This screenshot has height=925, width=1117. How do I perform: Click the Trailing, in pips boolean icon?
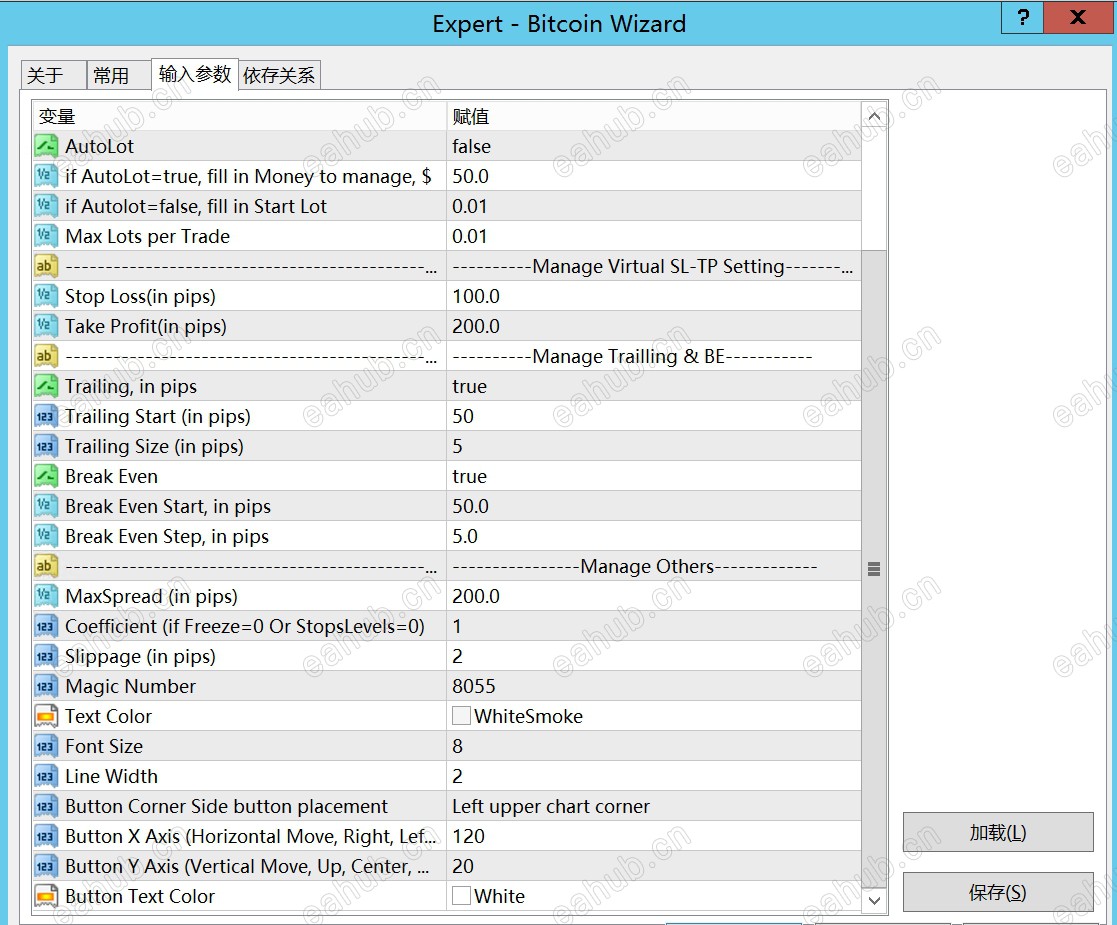[x=46, y=386]
